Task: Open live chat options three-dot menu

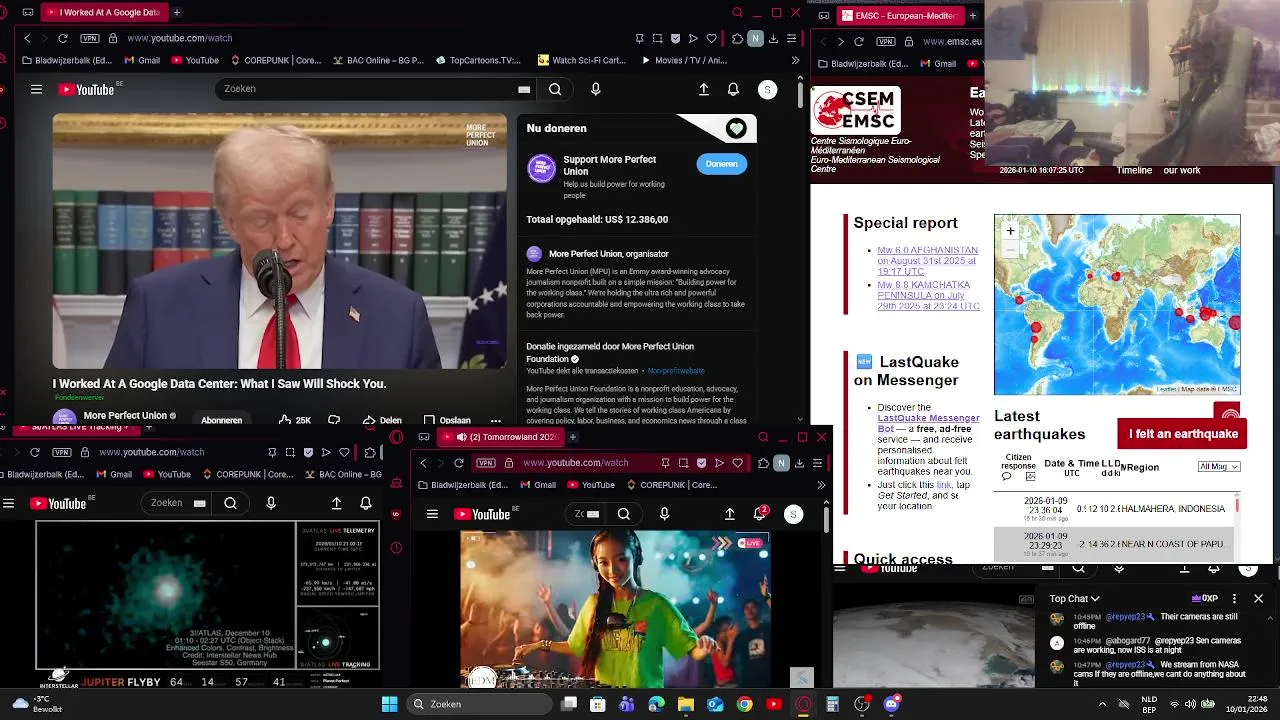Action: tap(1234, 599)
